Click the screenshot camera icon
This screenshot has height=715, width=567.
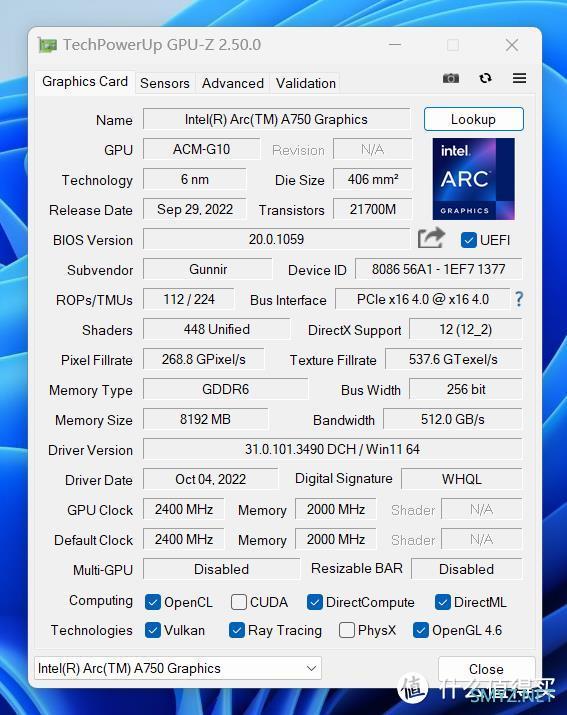coord(451,78)
